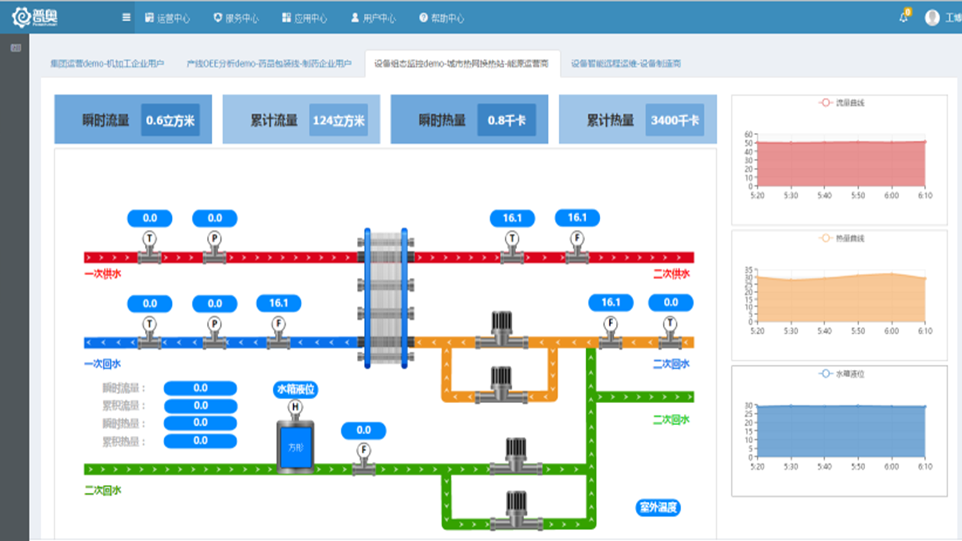Click the 0.0 value next to 瞬时流量
Viewport: 962px width, 541px height.
pos(200,388)
